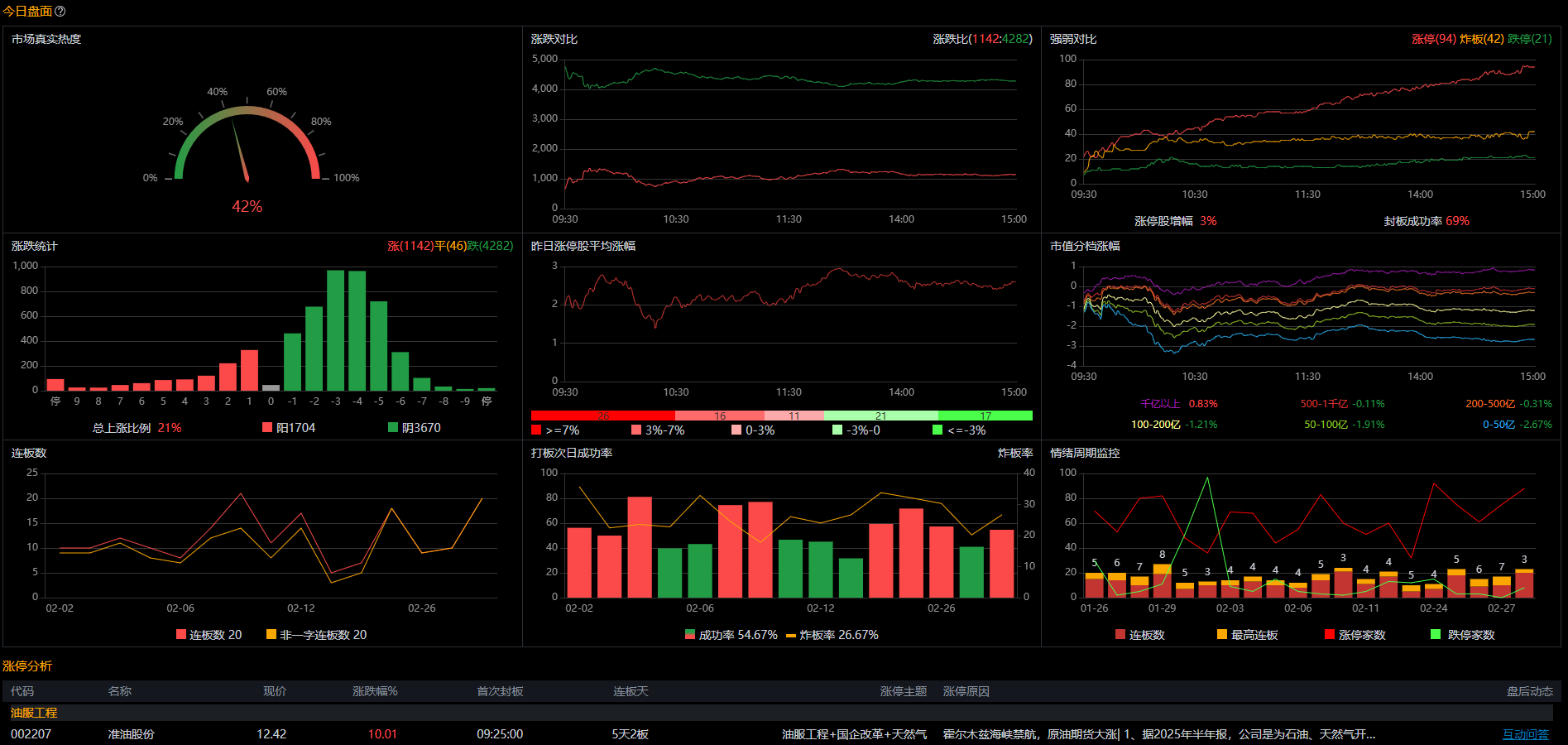The height and width of the screenshot is (745, 1568).
Task: Sort table by 涨跌幅% column header
Action: coord(375,691)
